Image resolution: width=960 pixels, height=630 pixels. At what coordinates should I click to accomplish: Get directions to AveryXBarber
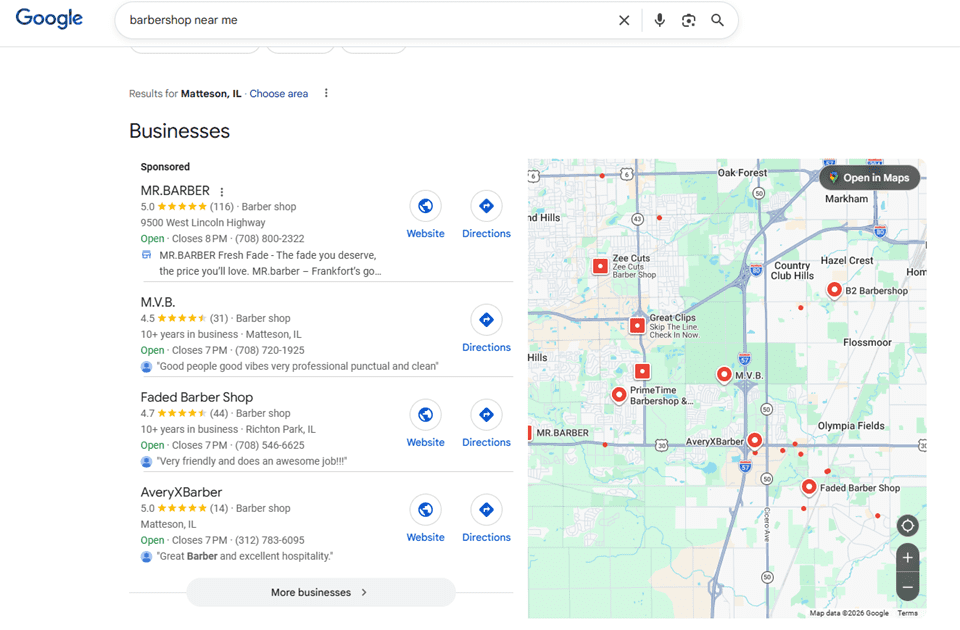pos(486,510)
